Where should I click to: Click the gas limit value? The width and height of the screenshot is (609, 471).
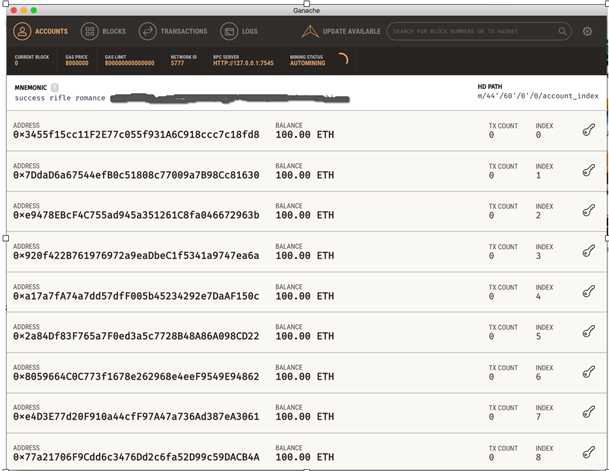pyautogui.click(x=130, y=63)
